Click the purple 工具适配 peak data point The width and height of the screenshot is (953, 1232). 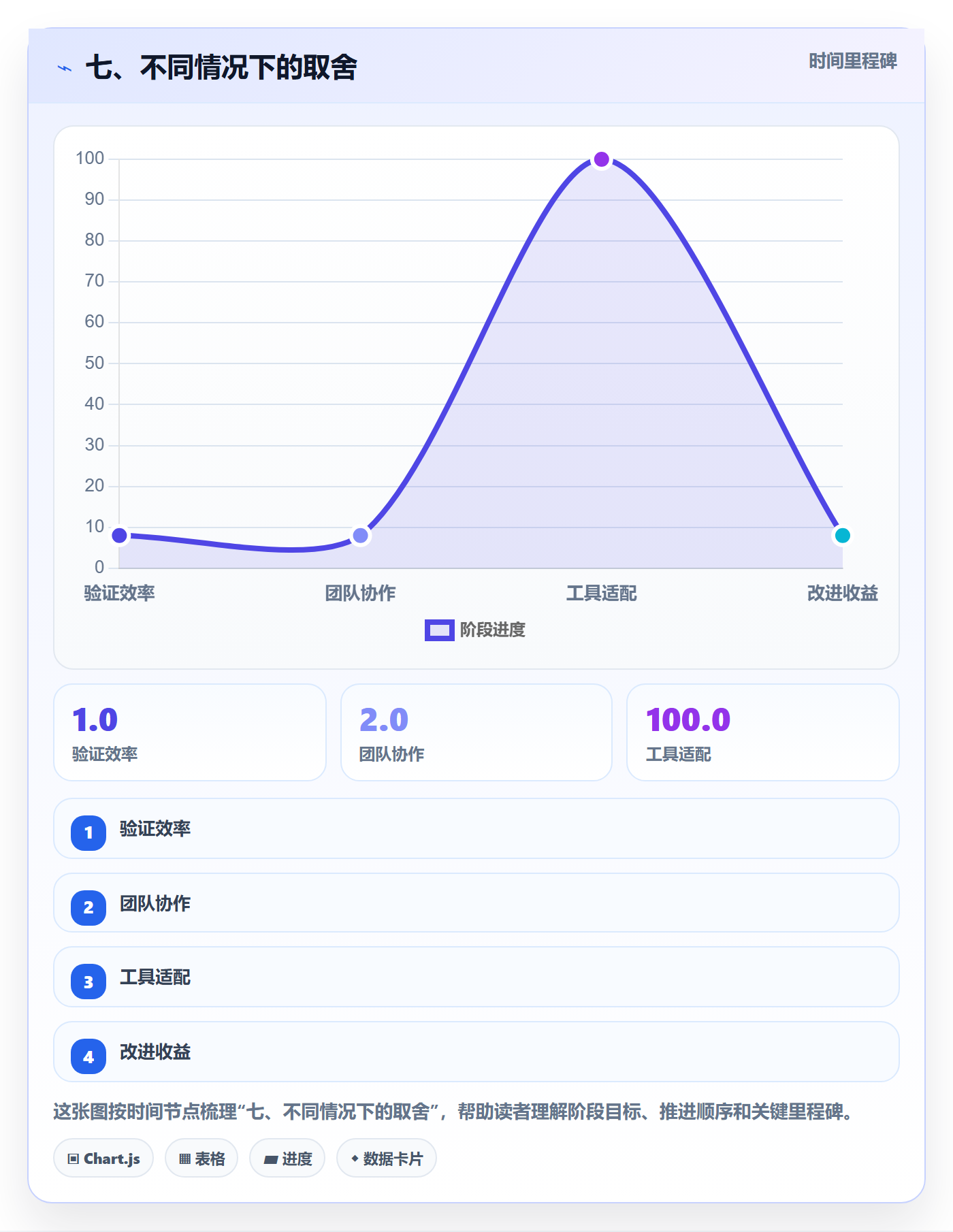(x=601, y=159)
